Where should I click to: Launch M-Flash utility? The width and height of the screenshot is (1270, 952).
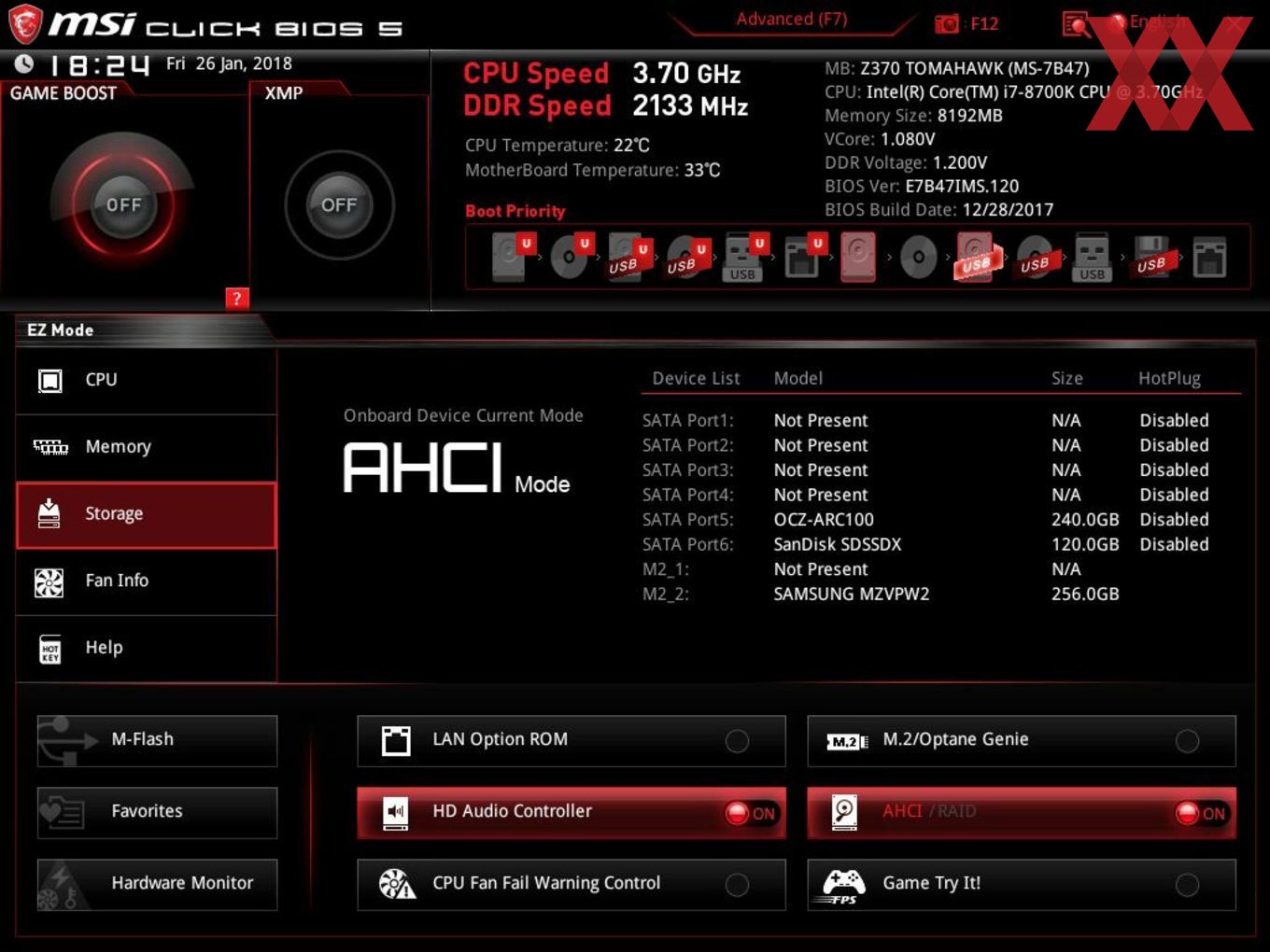(x=157, y=740)
